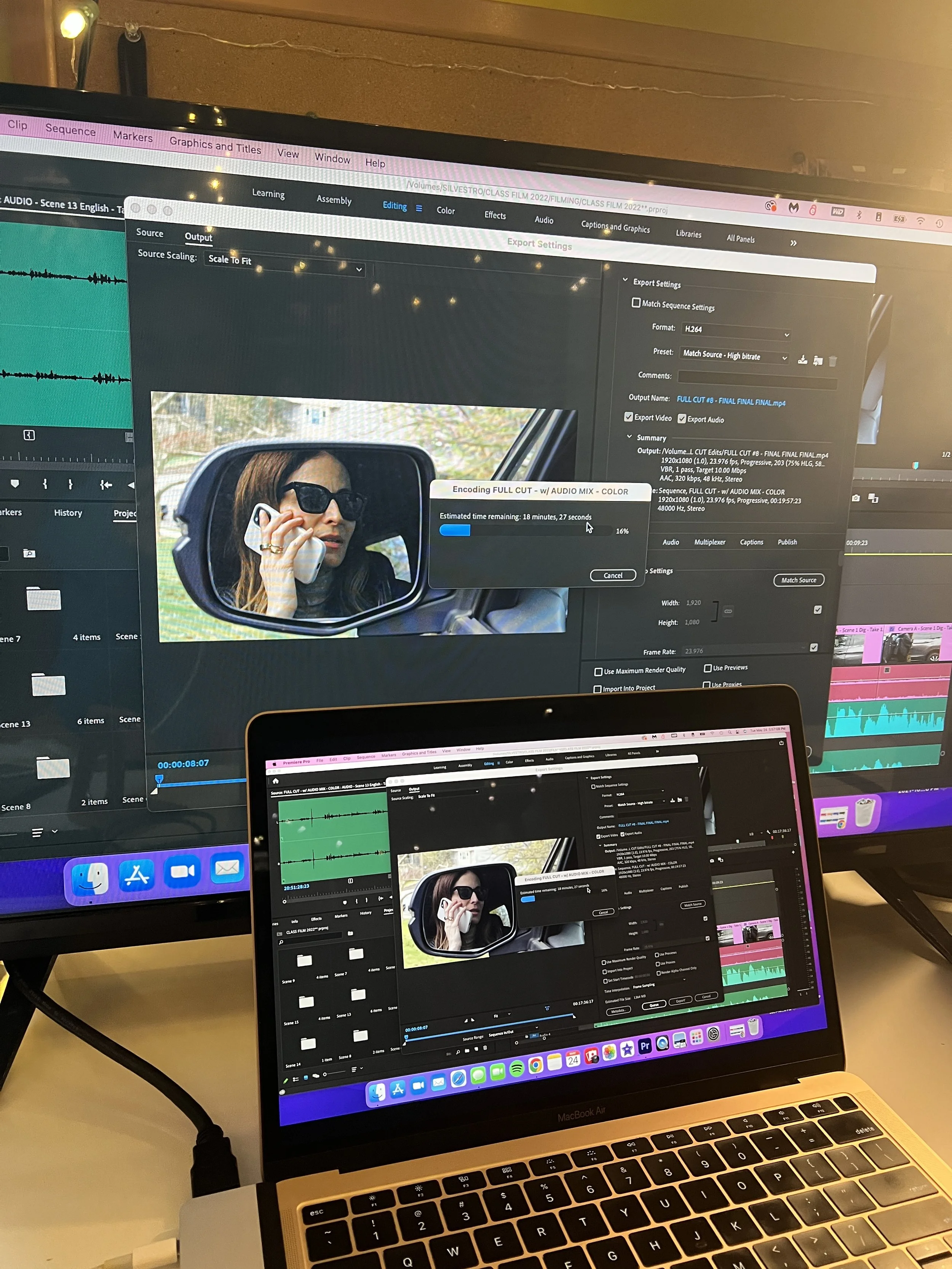Open Safari from the laptop dock
Screen dimensions: 952x1269
[458, 1079]
